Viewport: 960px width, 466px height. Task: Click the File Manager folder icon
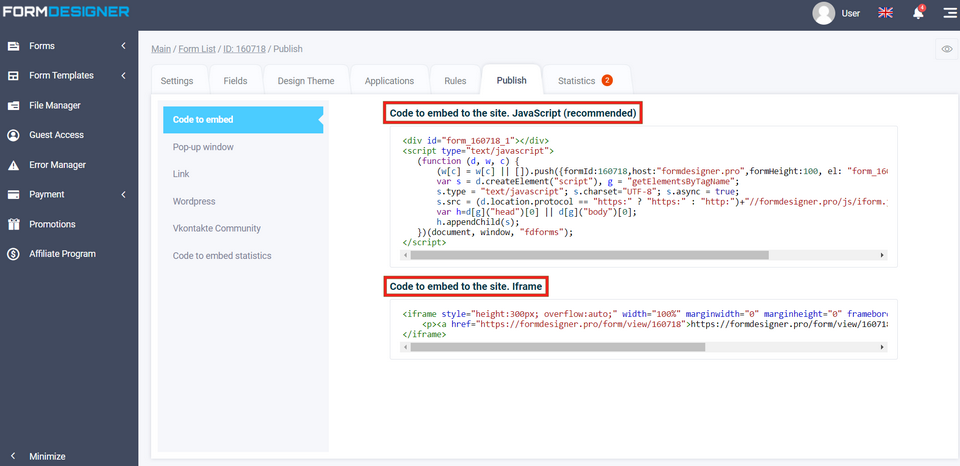pos(14,105)
